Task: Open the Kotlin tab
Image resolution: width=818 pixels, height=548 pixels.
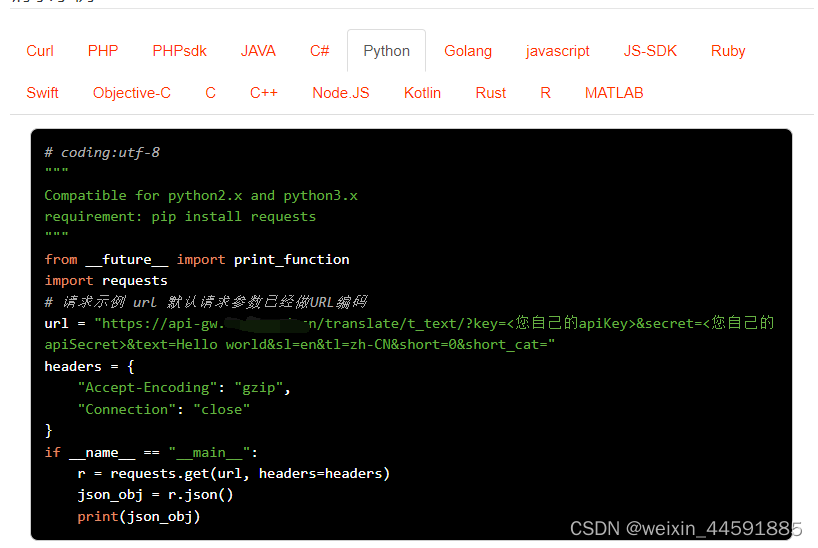Action: pyautogui.click(x=422, y=93)
